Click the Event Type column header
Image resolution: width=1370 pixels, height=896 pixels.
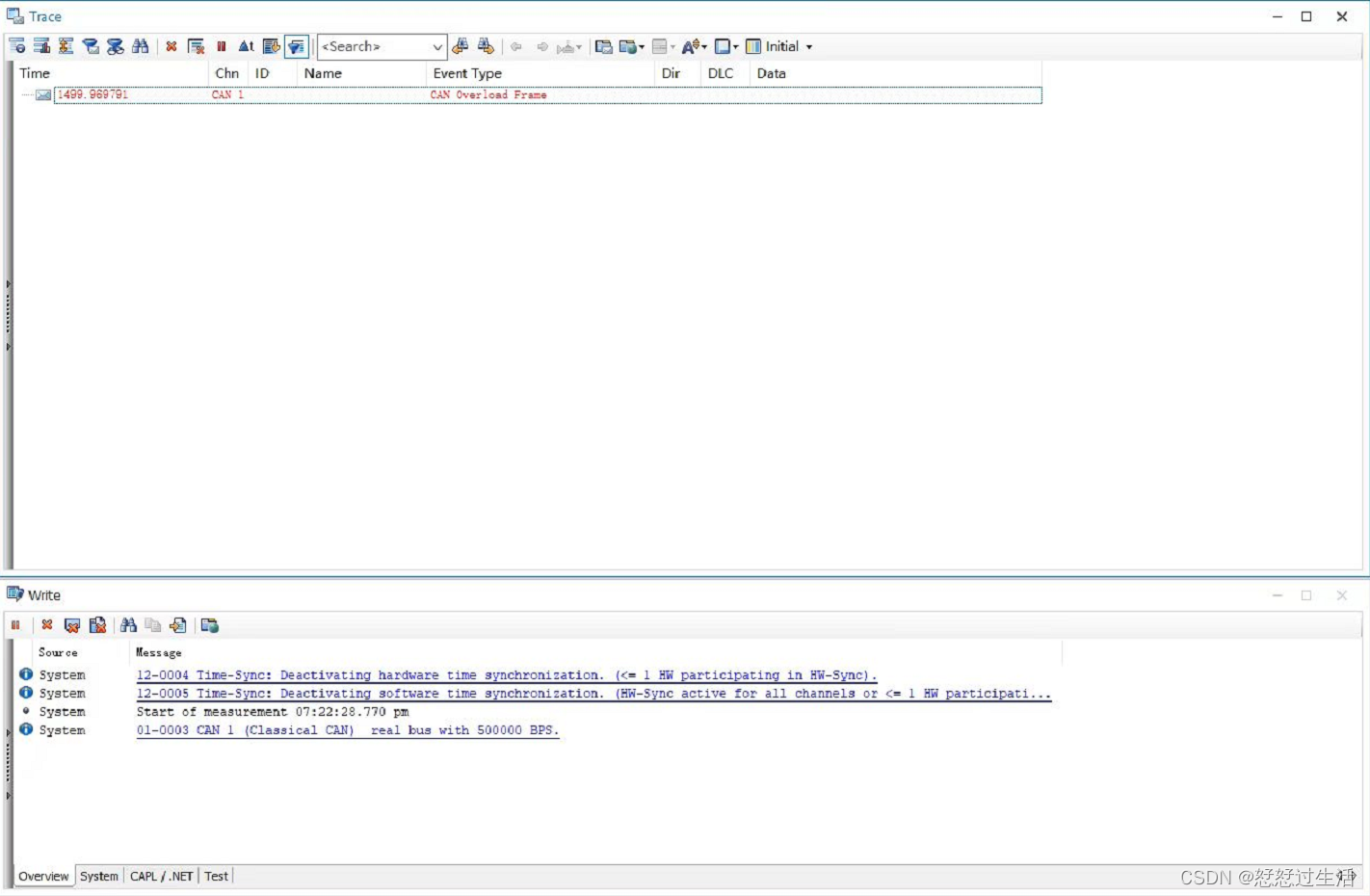click(540, 73)
